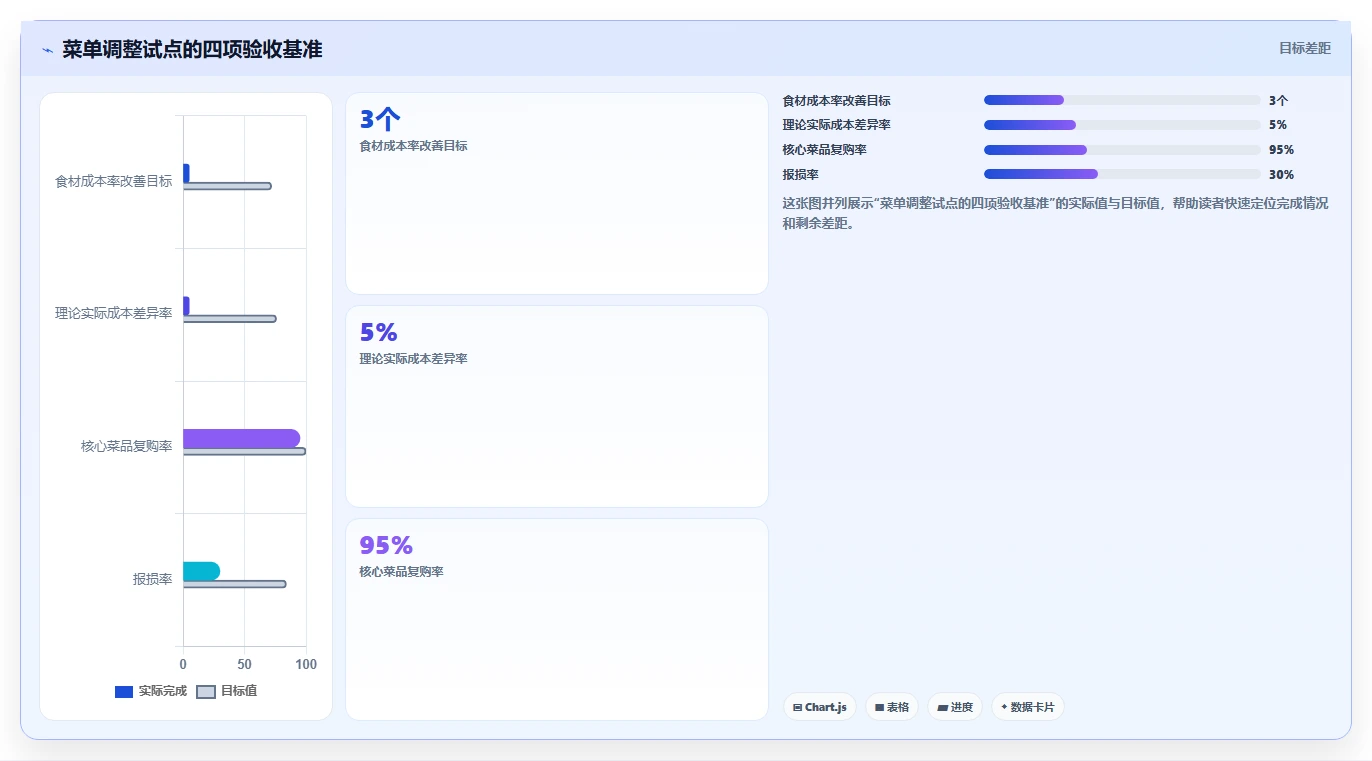Screen dimensions: 1372x761
Task: Click the purple 核心菜品复购率 actual bar in chart
Action: coord(241,438)
